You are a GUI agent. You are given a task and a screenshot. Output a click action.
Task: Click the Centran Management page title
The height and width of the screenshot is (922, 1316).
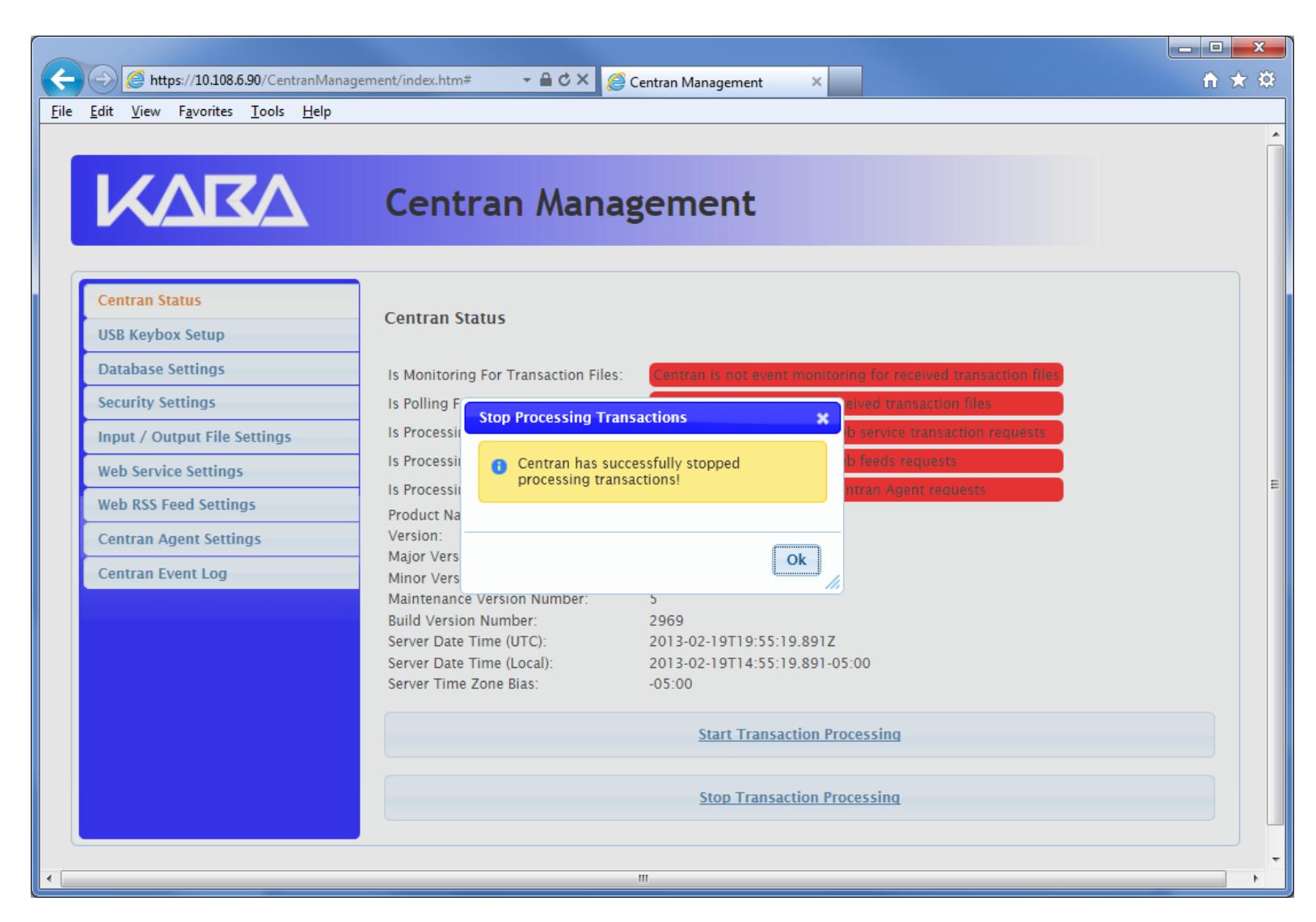coord(571,203)
